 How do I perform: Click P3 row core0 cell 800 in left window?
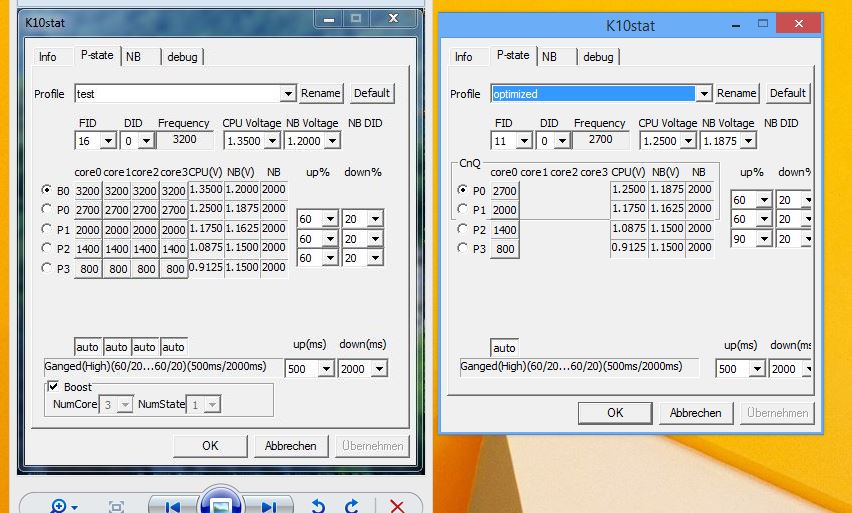(x=88, y=269)
